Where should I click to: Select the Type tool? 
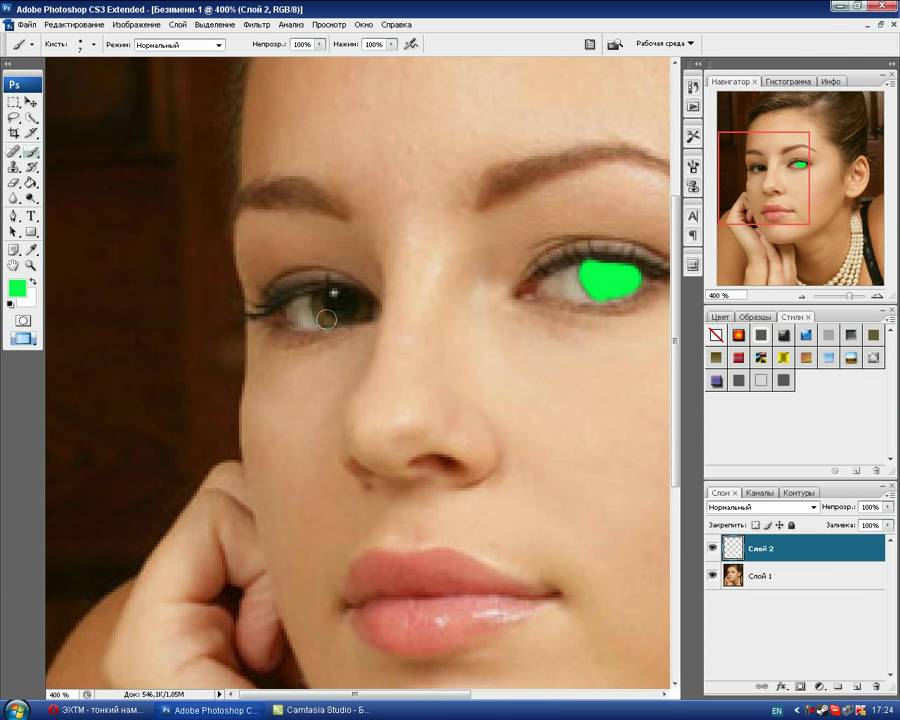click(31, 216)
